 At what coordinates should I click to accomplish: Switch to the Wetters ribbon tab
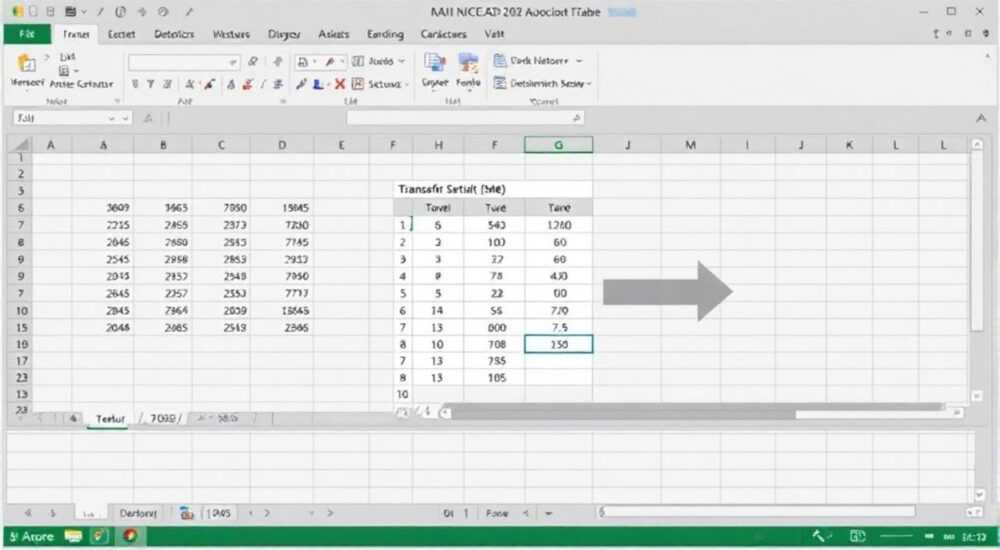(x=230, y=34)
